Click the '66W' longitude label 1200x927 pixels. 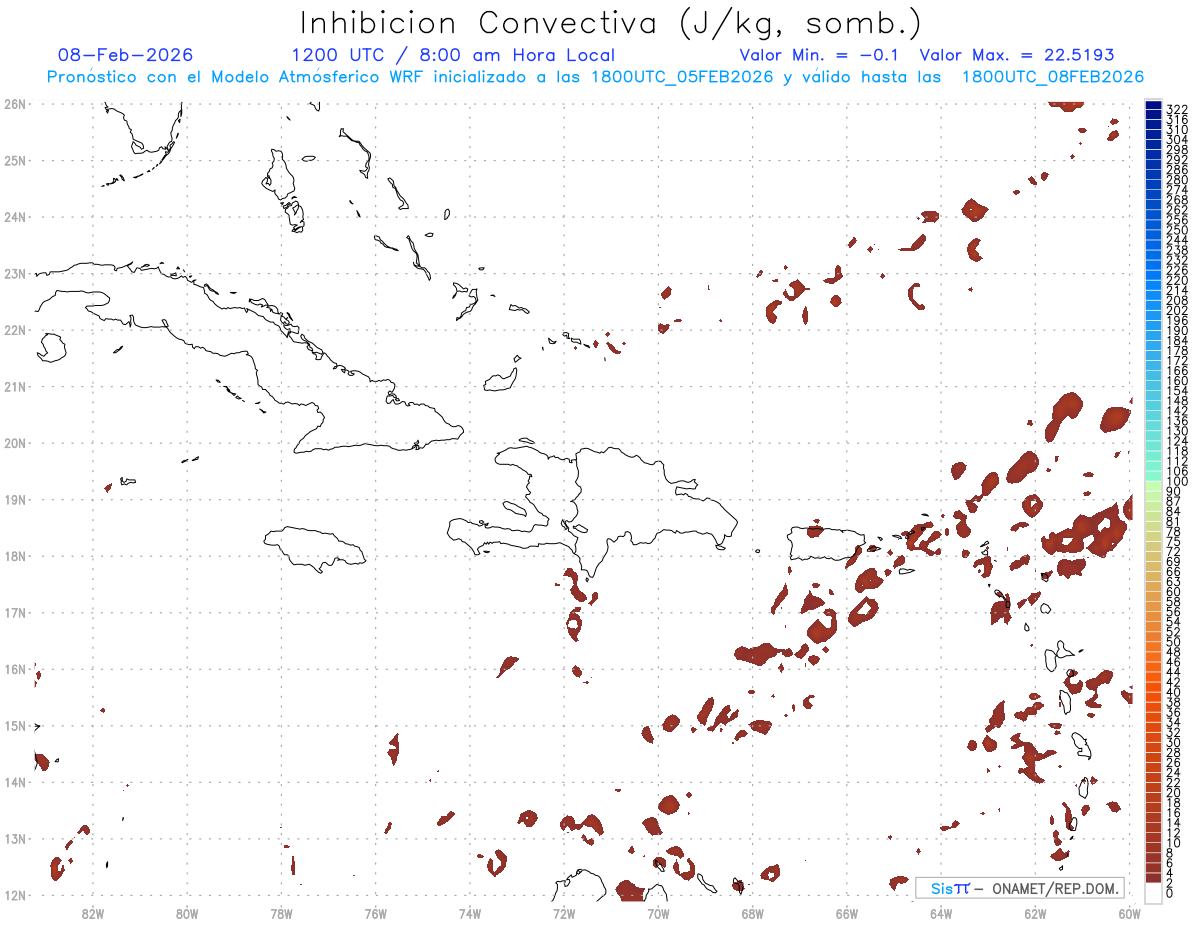[x=847, y=912]
